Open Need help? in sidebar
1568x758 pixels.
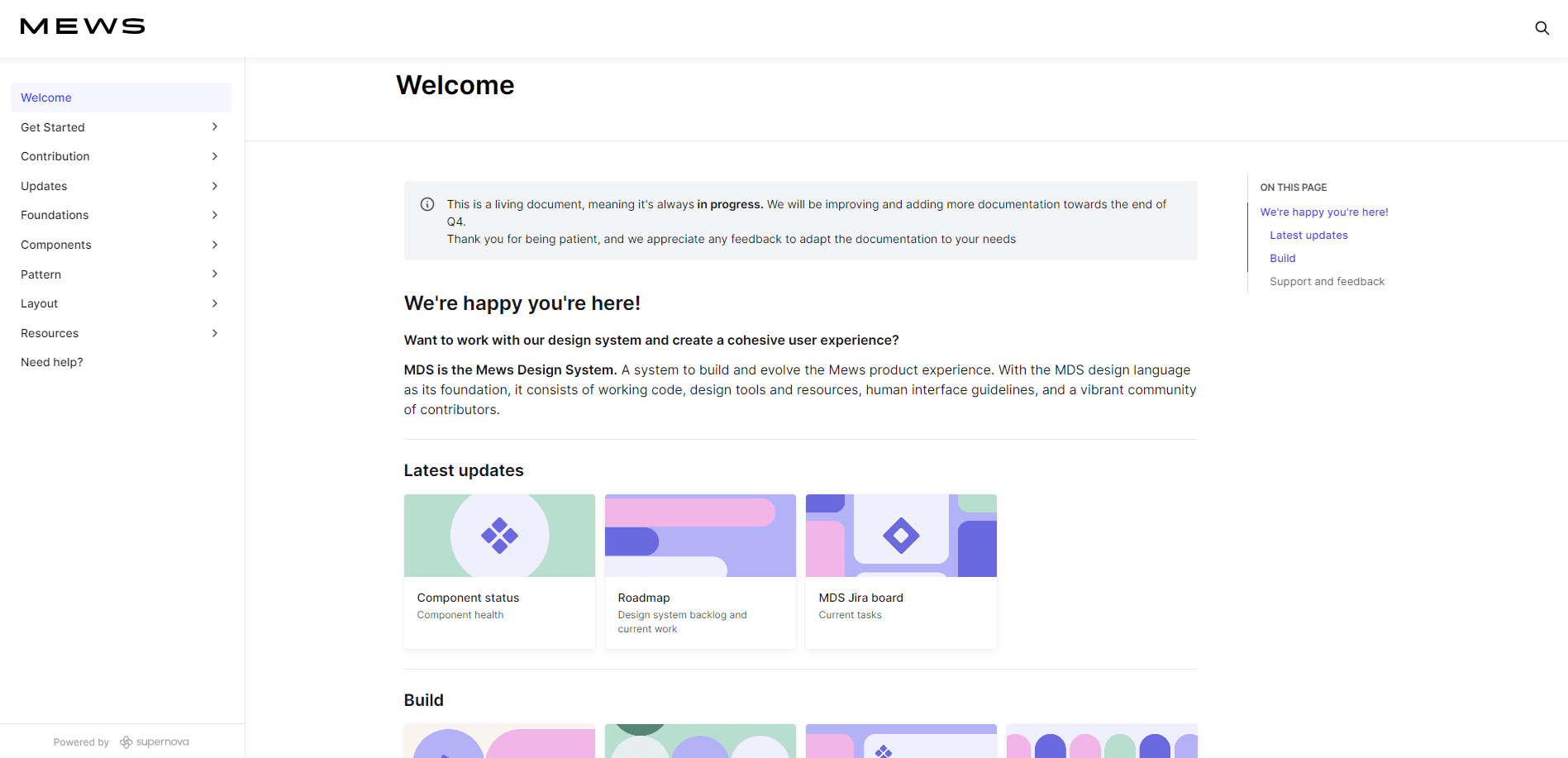(52, 362)
